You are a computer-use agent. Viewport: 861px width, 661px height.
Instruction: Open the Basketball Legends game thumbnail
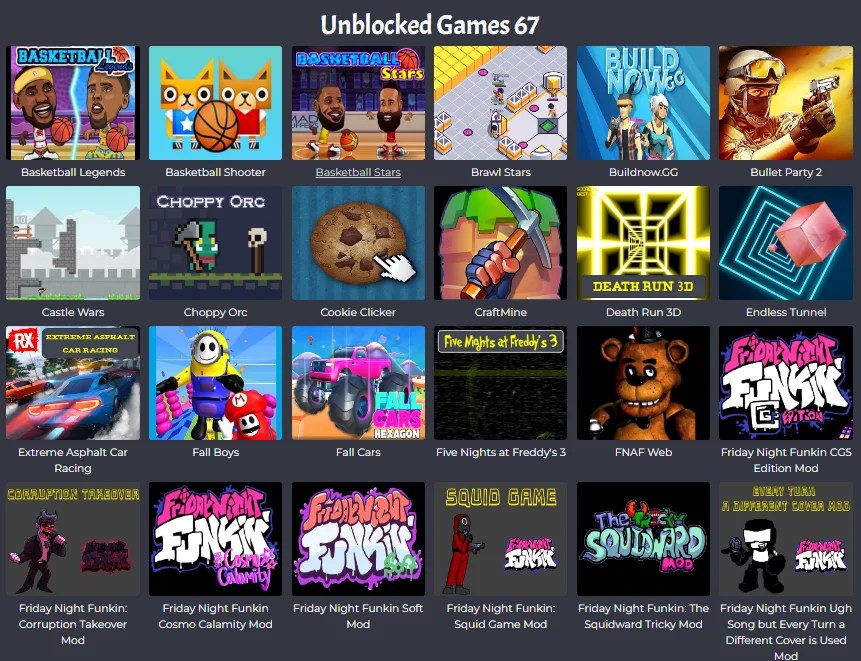(x=73, y=103)
